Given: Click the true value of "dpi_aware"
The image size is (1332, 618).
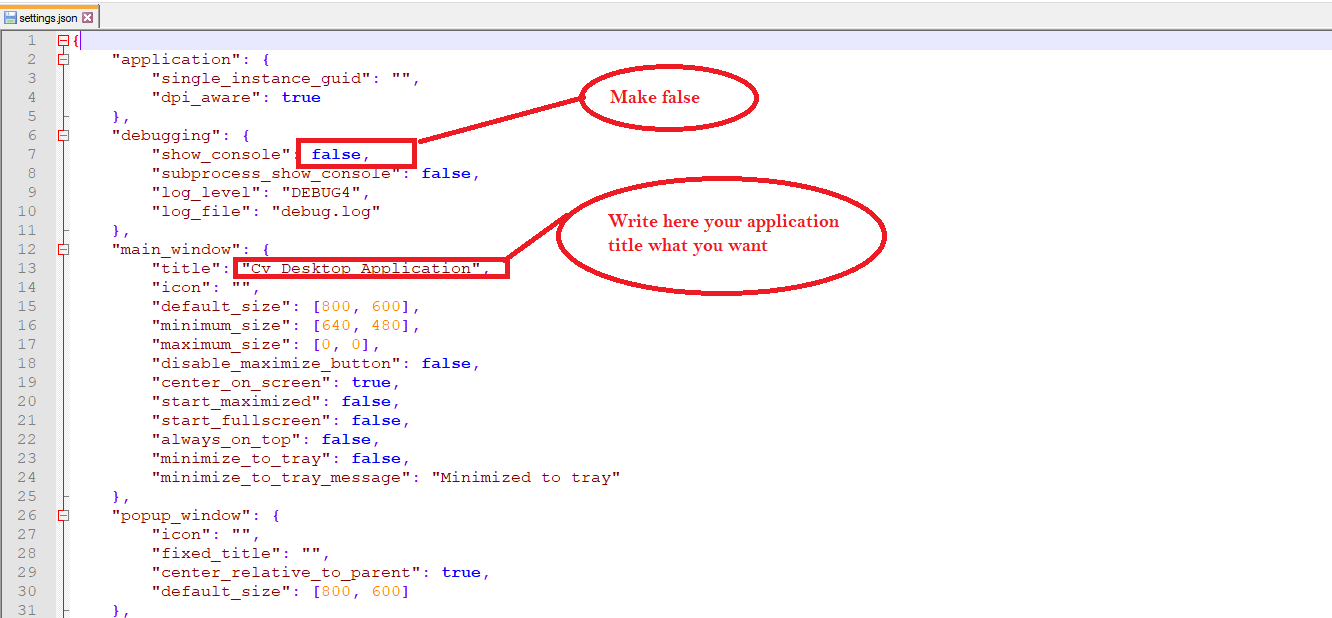Looking at the screenshot, I should click(301, 98).
